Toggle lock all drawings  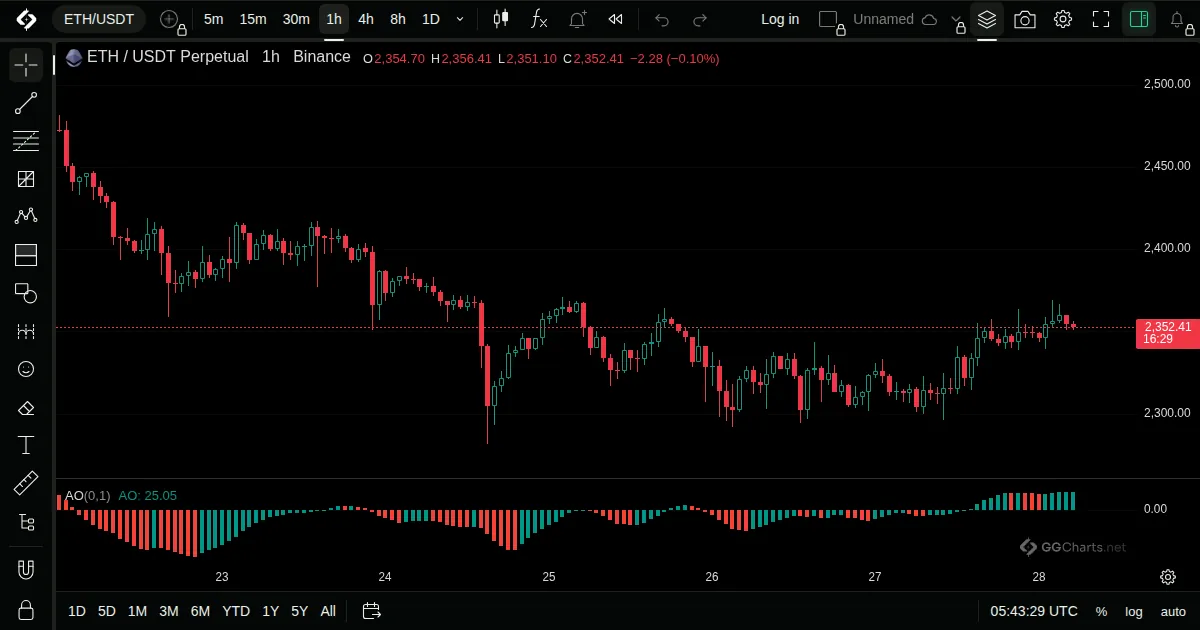coord(26,610)
